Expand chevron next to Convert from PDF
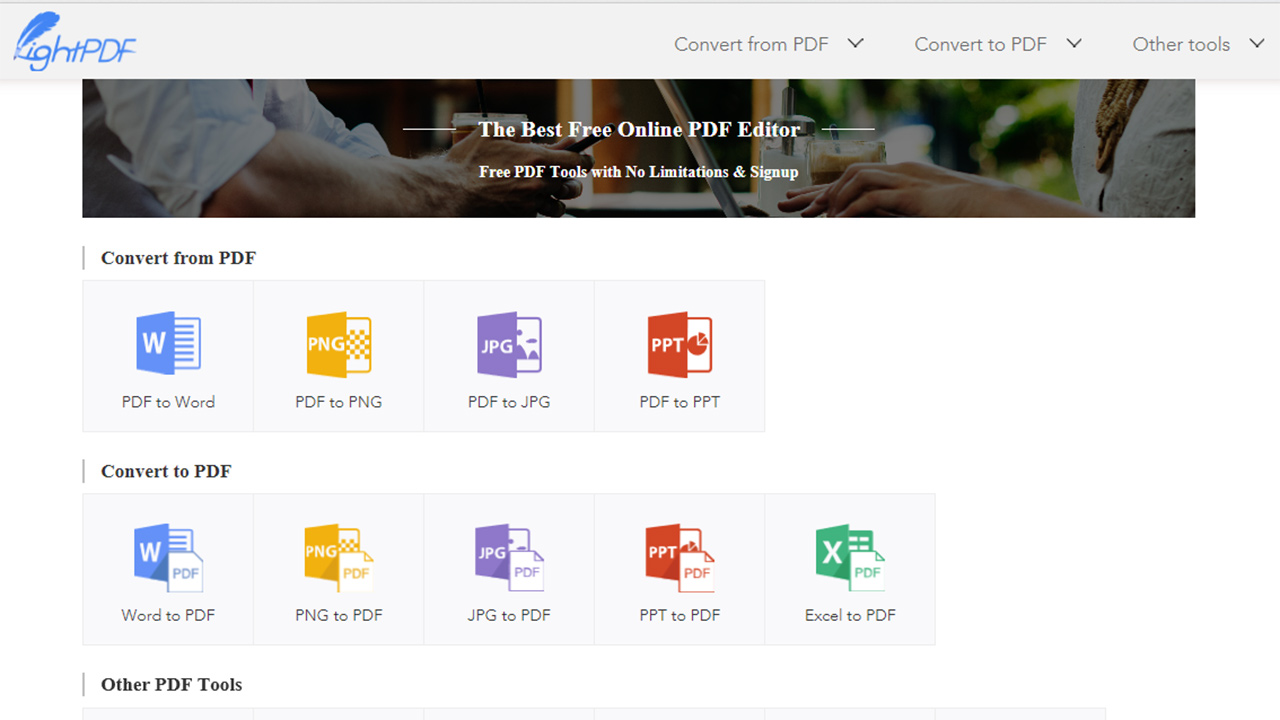This screenshot has width=1280, height=720. [x=855, y=43]
